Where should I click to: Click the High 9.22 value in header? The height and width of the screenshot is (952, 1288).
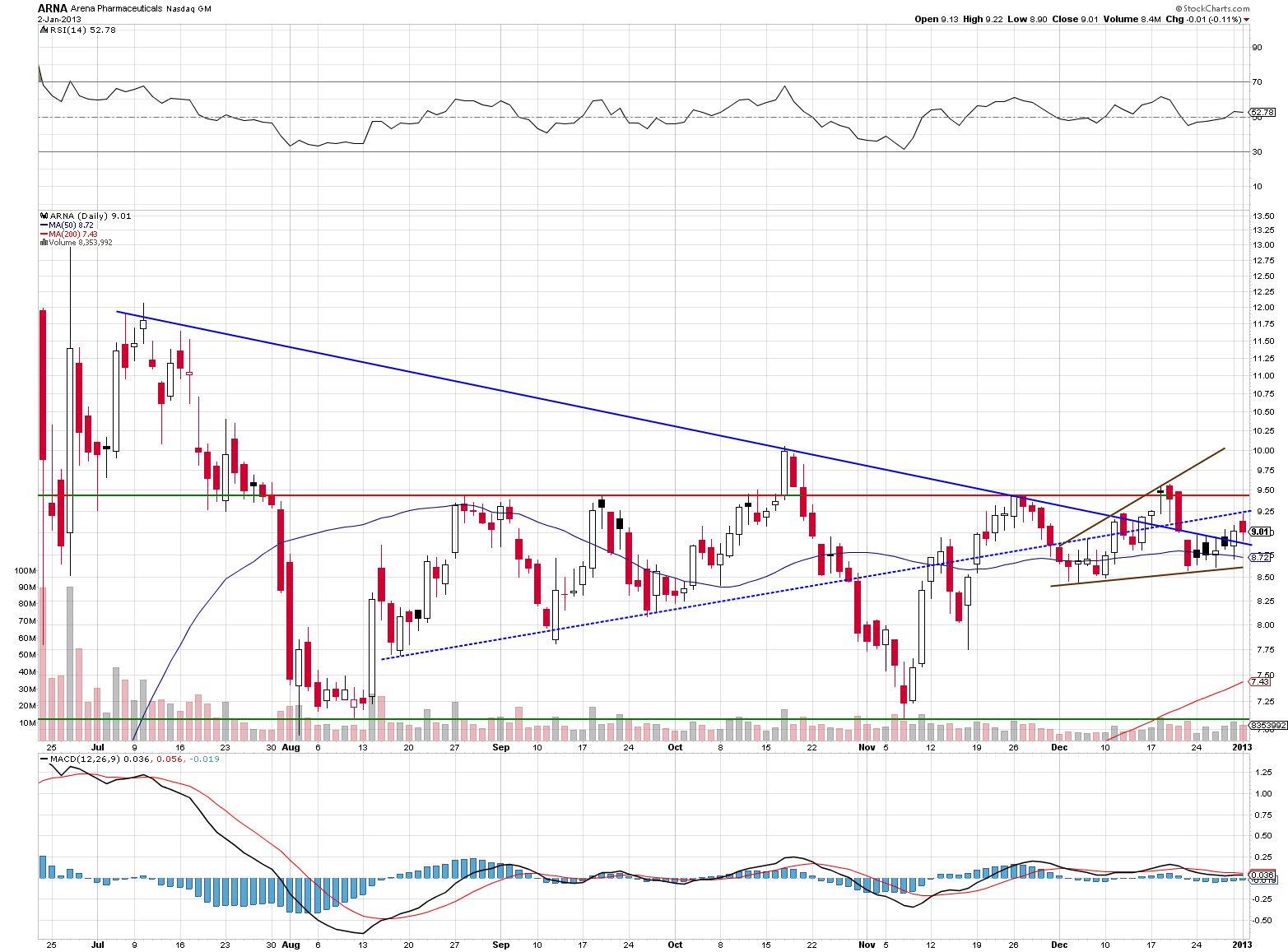pos(981,19)
